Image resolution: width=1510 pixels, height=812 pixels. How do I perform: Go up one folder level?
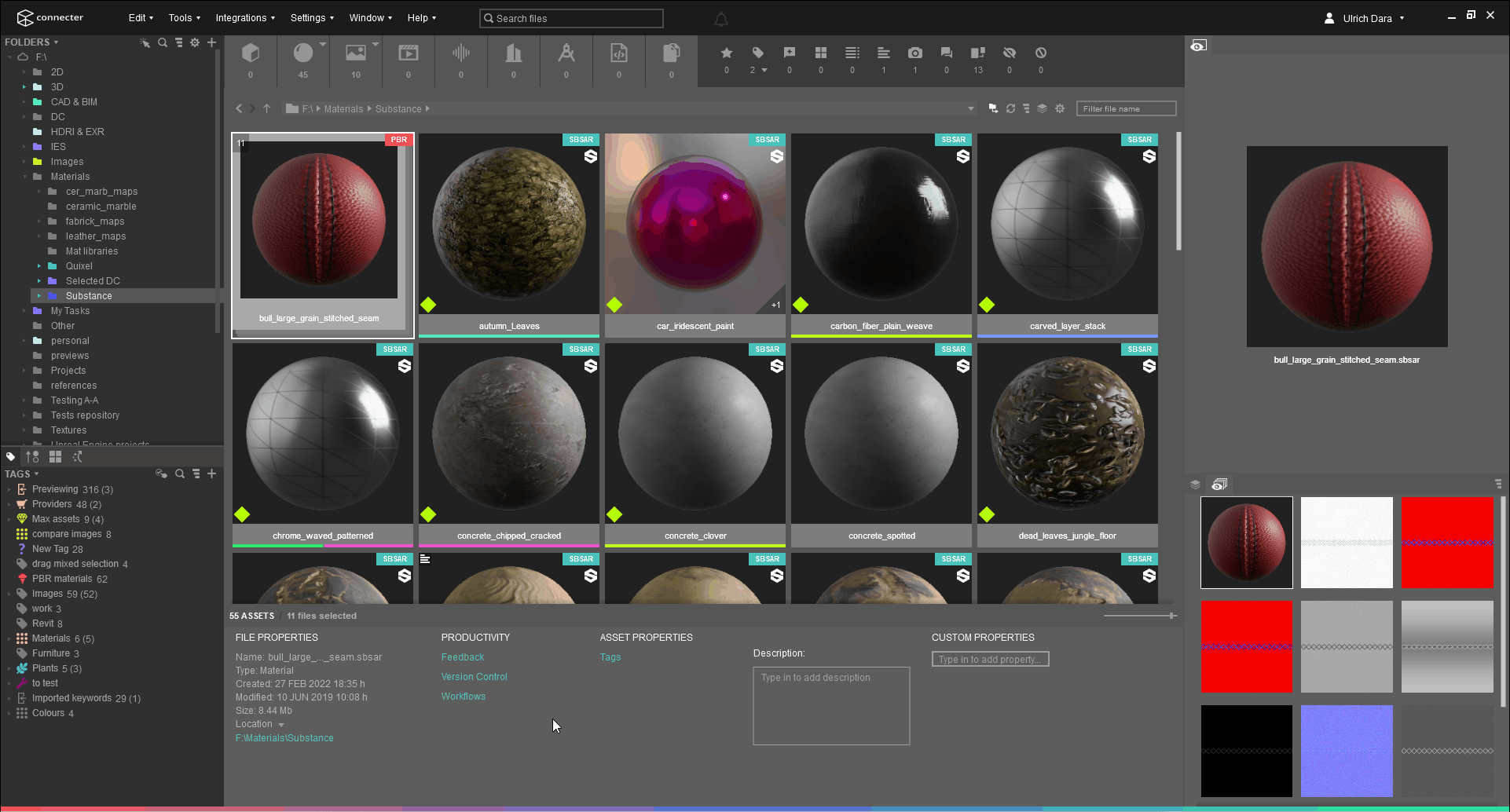coord(266,109)
